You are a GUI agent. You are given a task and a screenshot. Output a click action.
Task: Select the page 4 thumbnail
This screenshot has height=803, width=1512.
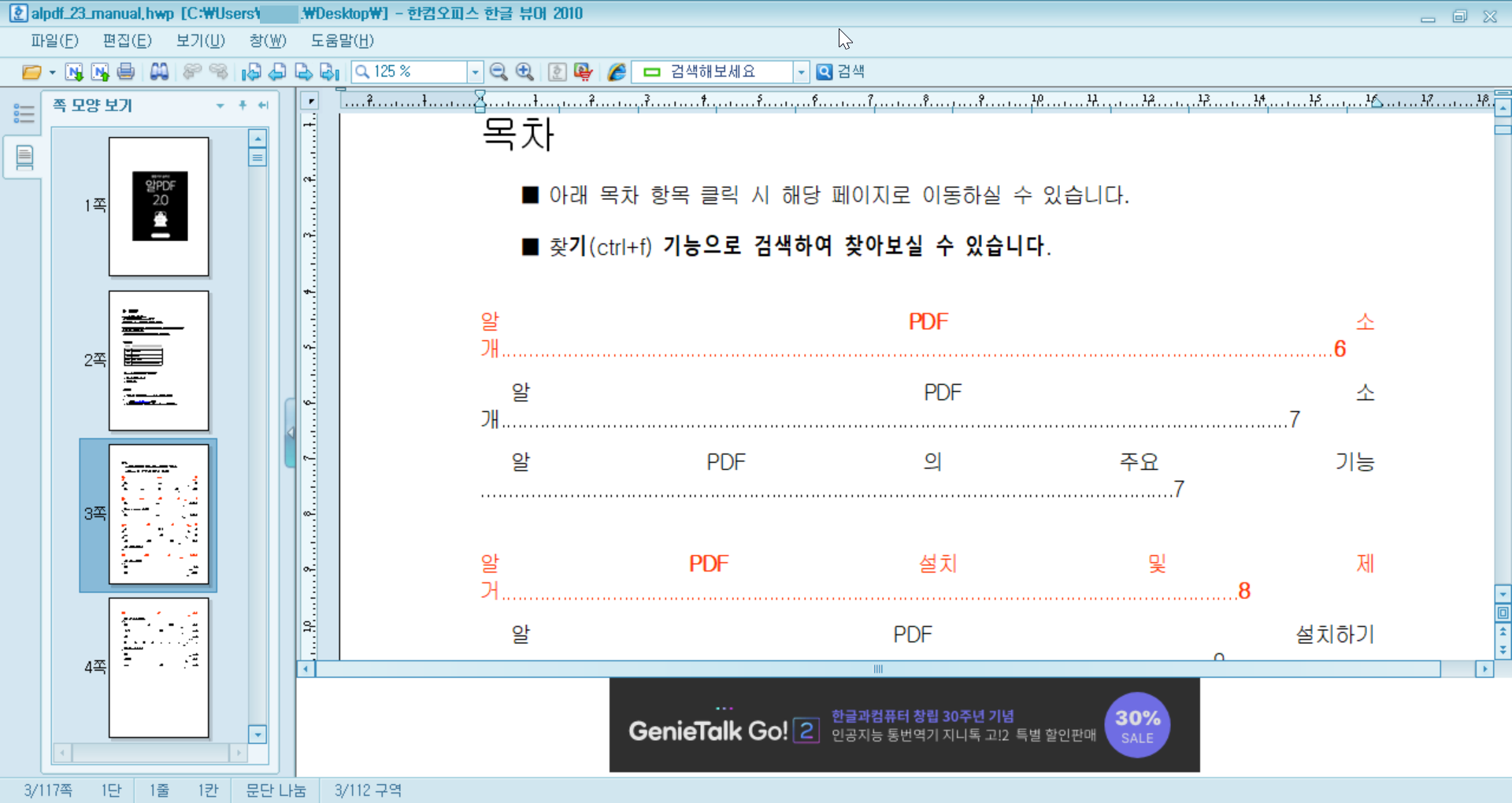[158, 668]
